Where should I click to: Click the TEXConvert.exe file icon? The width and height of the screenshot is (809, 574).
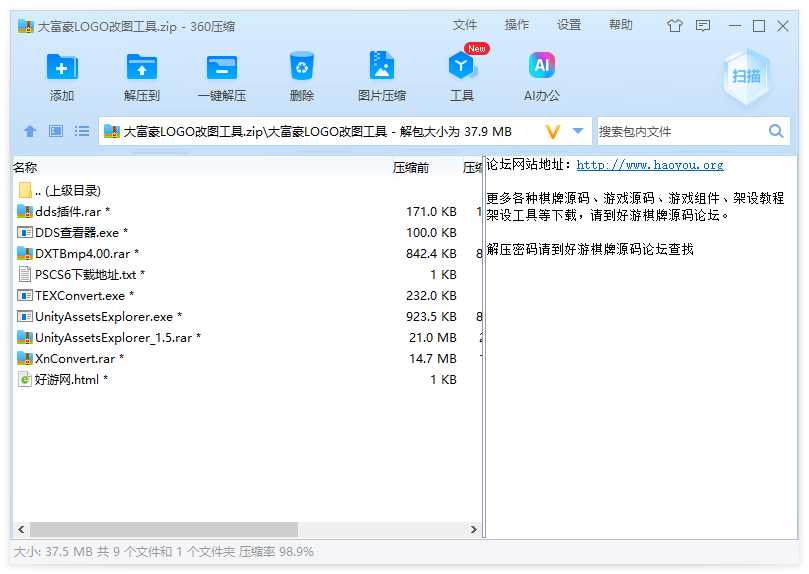pos(25,296)
